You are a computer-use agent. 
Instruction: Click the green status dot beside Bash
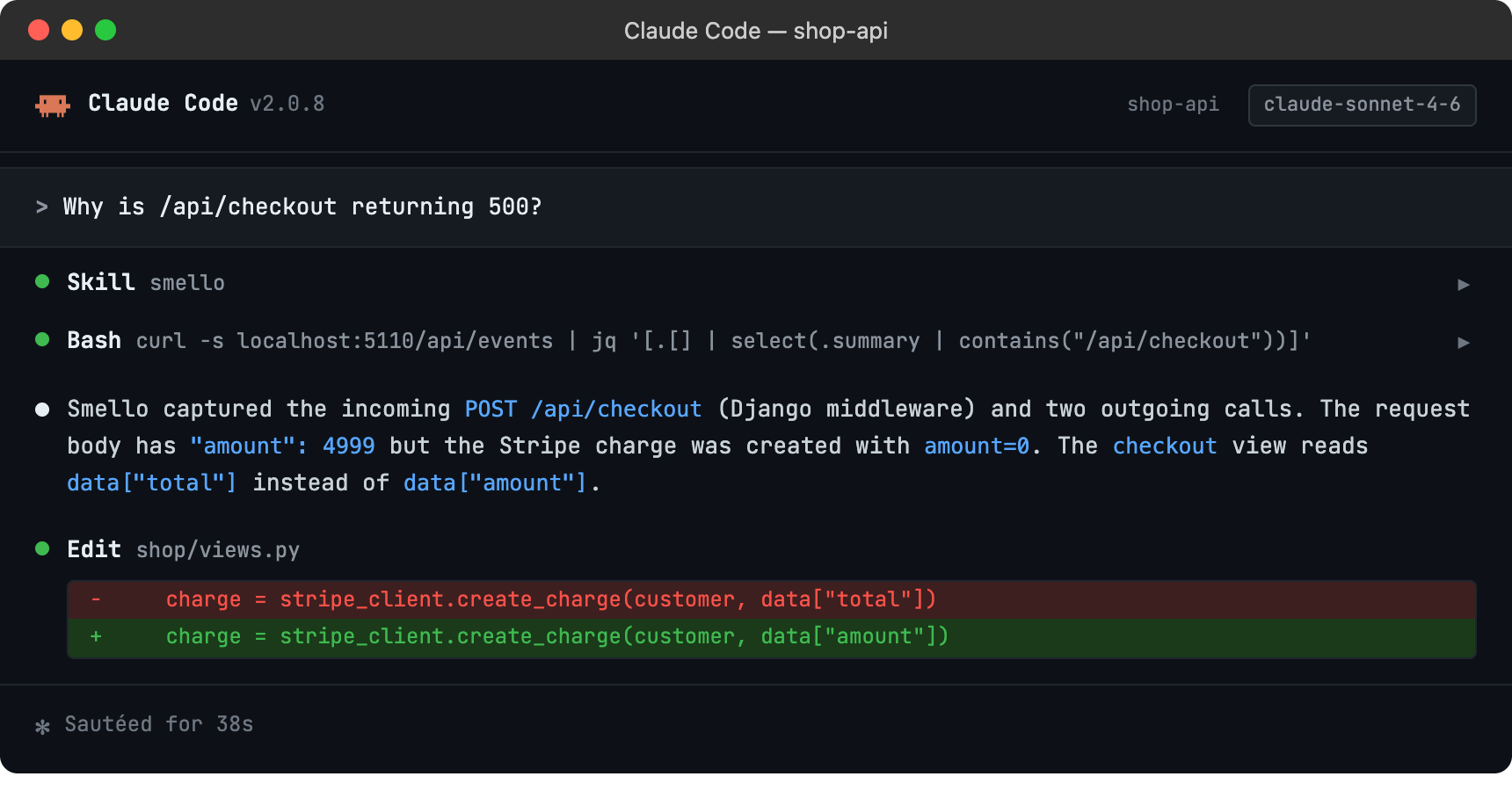[42, 339]
